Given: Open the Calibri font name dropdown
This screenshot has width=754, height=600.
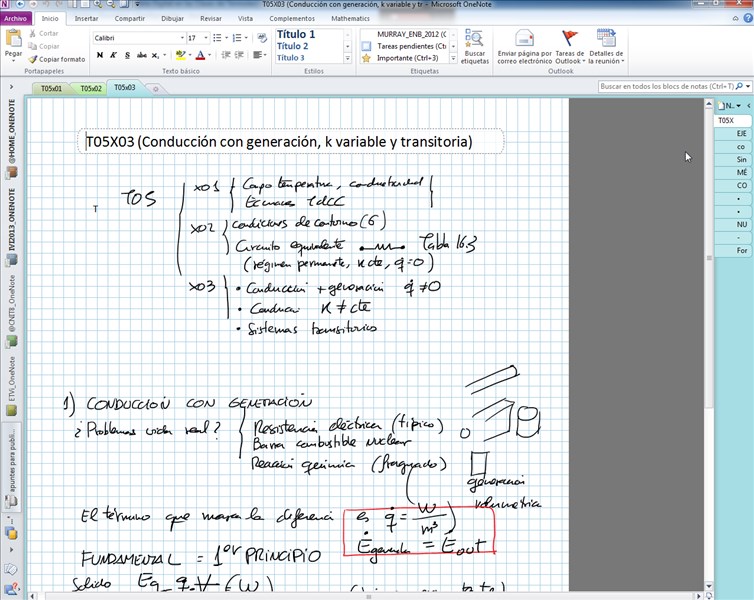Looking at the screenshot, I should (182, 38).
